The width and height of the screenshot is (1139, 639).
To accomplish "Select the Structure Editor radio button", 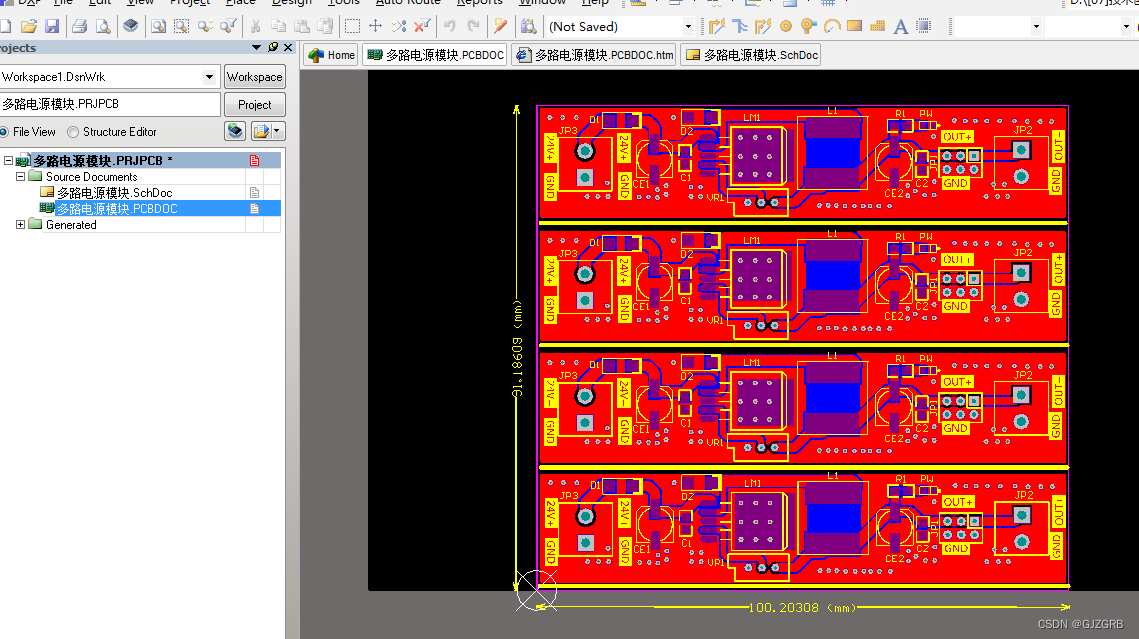I will [73, 132].
